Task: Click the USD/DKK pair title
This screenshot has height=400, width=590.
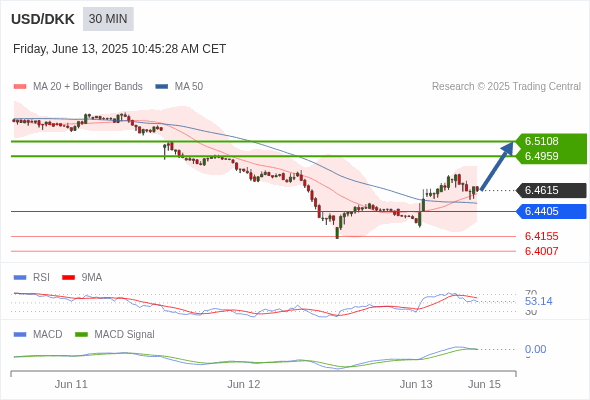Action: pos(43,19)
